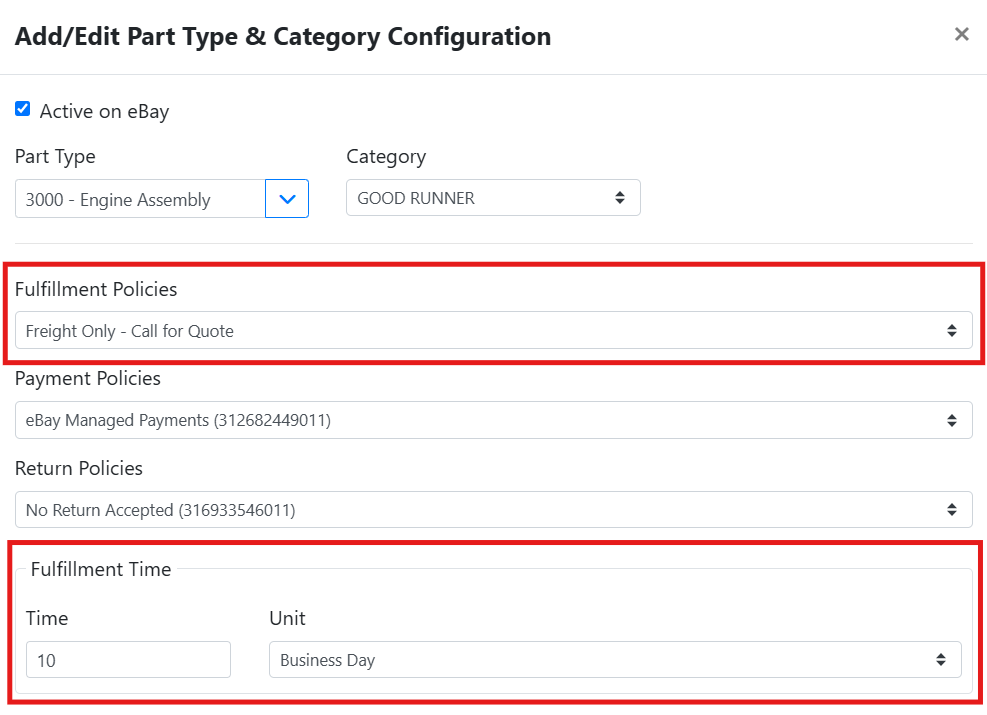Toggle the Active on eBay checkbox

(23, 109)
